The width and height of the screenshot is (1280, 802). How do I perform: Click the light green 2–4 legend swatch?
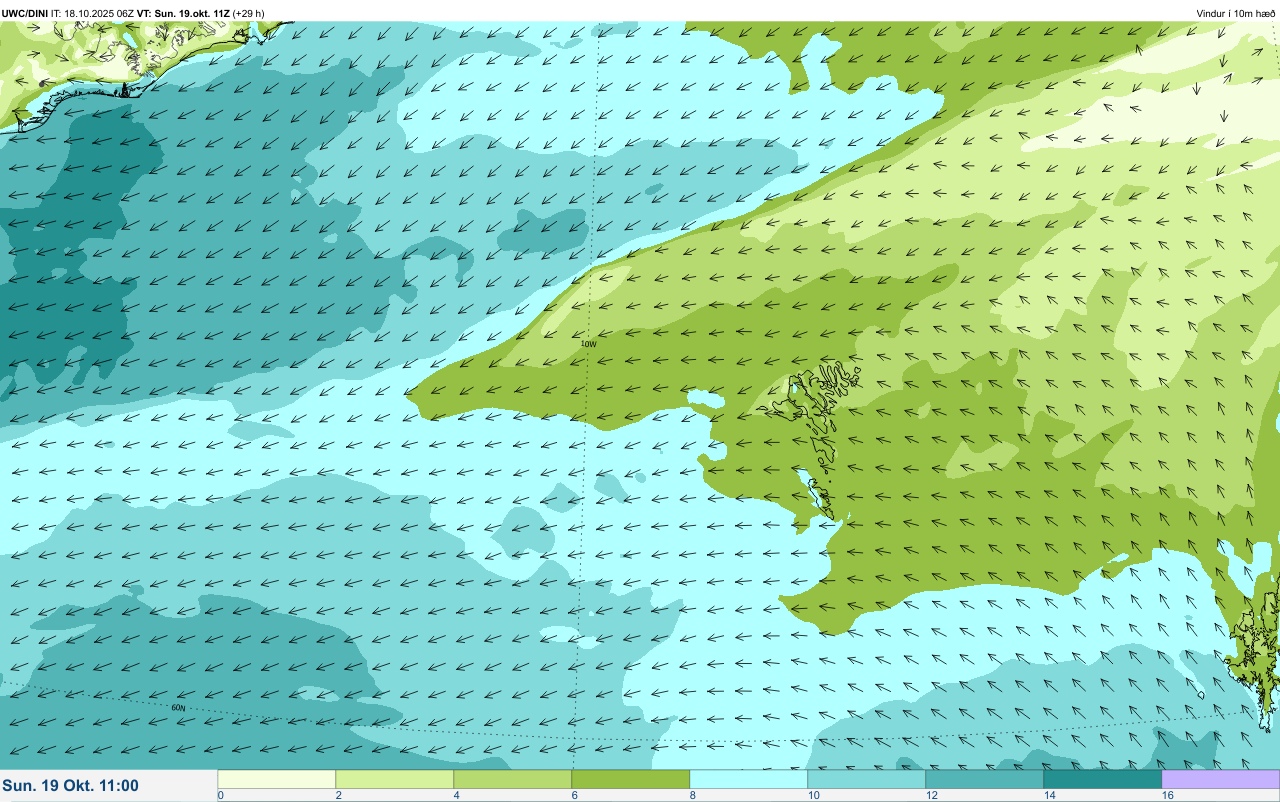395,778
